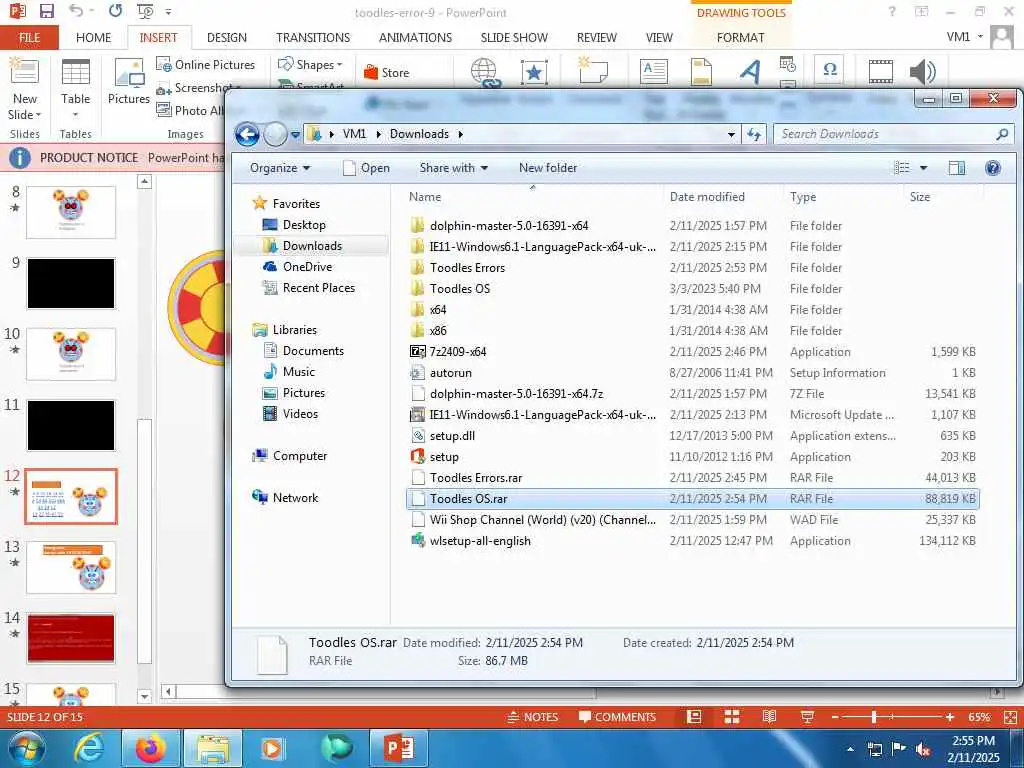Switch to the HOME tab
Image resolution: width=1024 pixels, height=768 pixels.
point(93,38)
